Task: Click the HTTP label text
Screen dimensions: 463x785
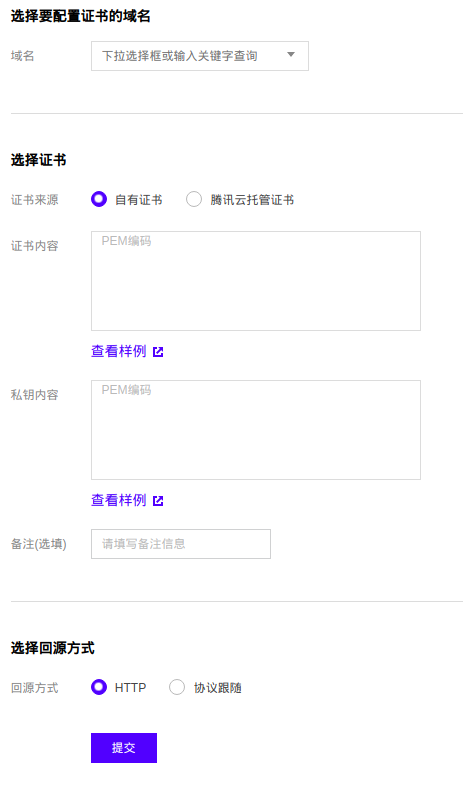Action: click(130, 688)
